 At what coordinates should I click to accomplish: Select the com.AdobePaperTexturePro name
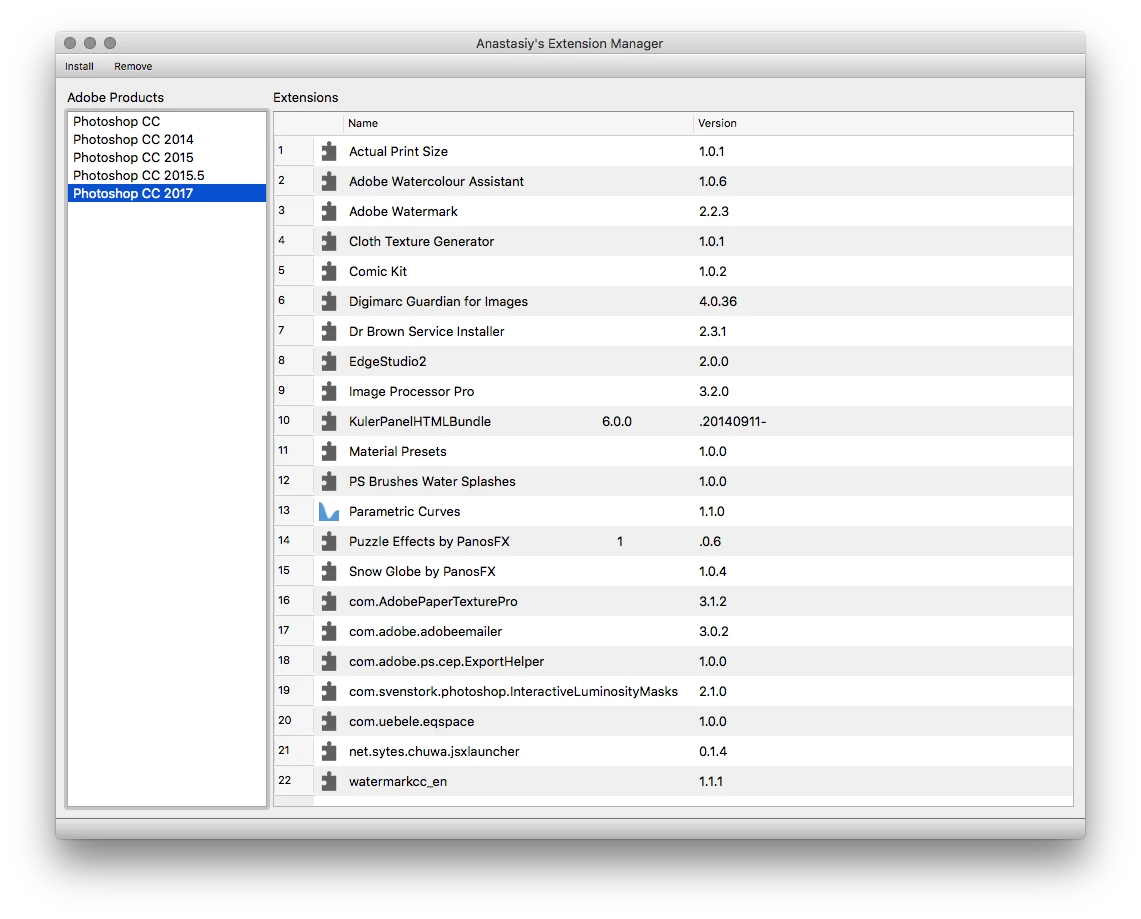[x=433, y=602]
